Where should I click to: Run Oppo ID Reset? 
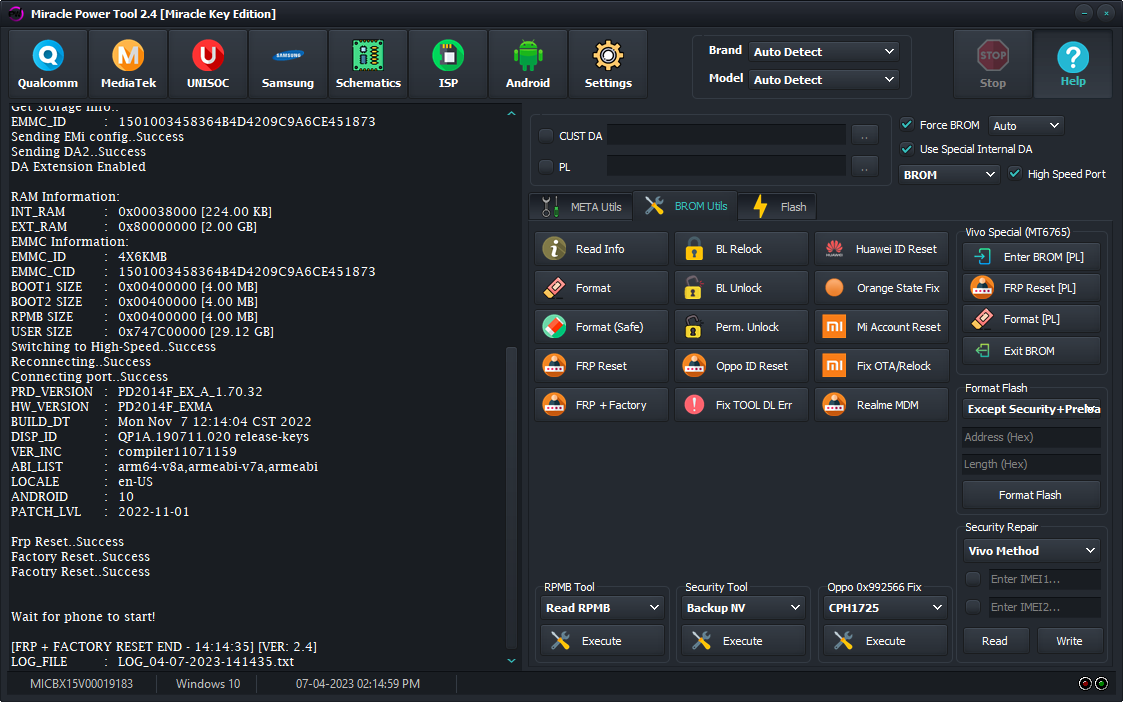pos(741,366)
